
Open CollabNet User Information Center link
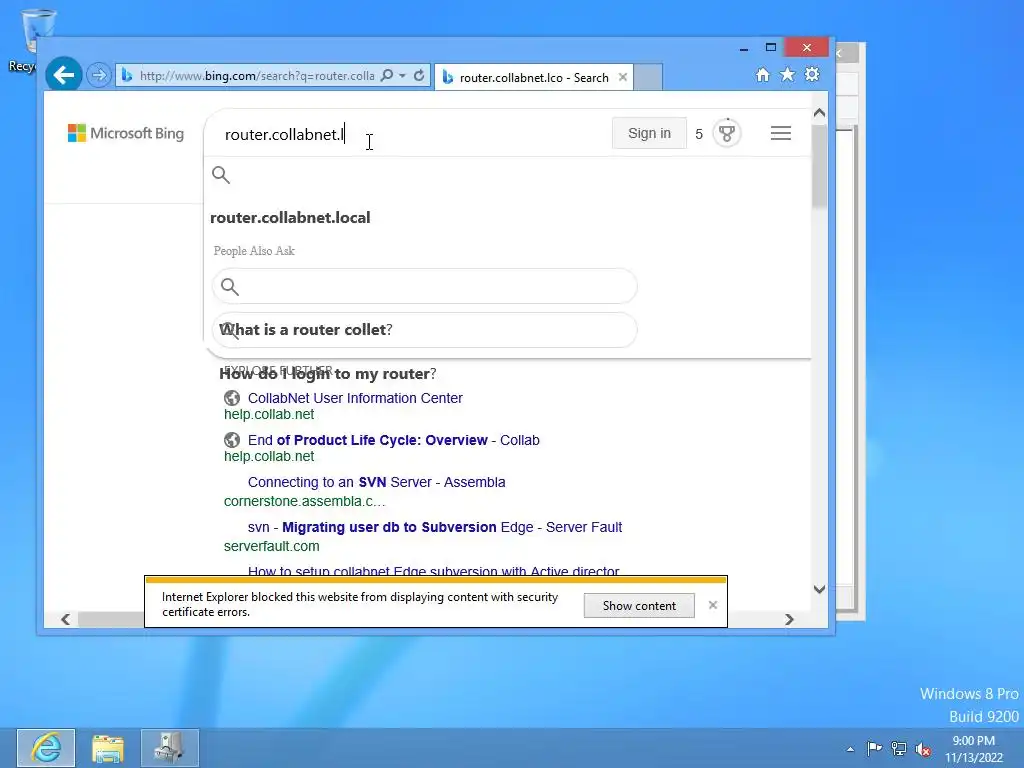click(x=355, y=398)
